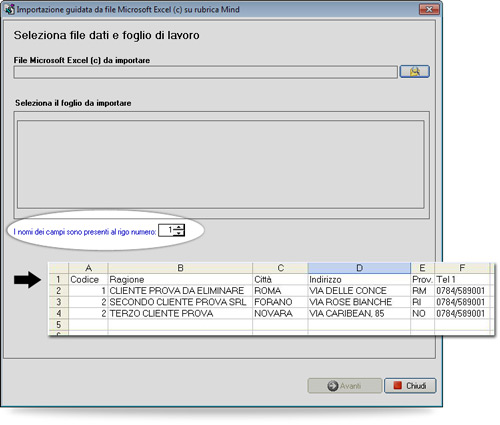
Task: Click the application icon in title bar
Action: click(x=10, y=9)
